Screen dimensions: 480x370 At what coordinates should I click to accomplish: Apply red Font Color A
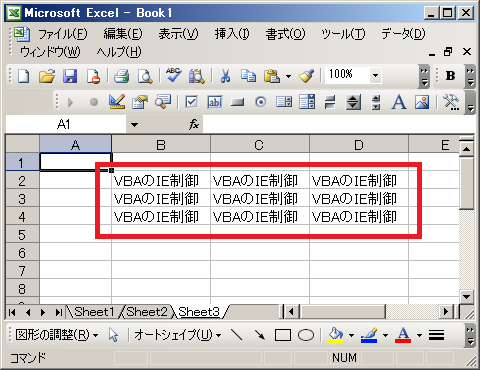tap(403, 335)
